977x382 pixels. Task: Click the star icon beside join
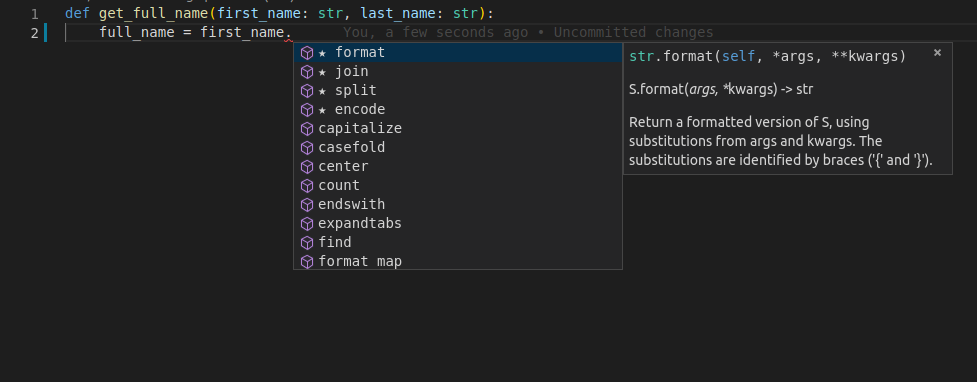click(322, 72)
